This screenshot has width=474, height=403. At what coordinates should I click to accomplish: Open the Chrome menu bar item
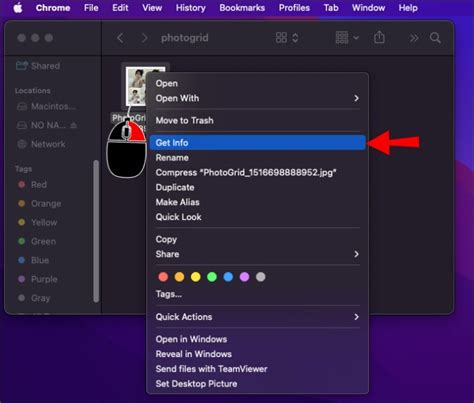coord(53,8)
